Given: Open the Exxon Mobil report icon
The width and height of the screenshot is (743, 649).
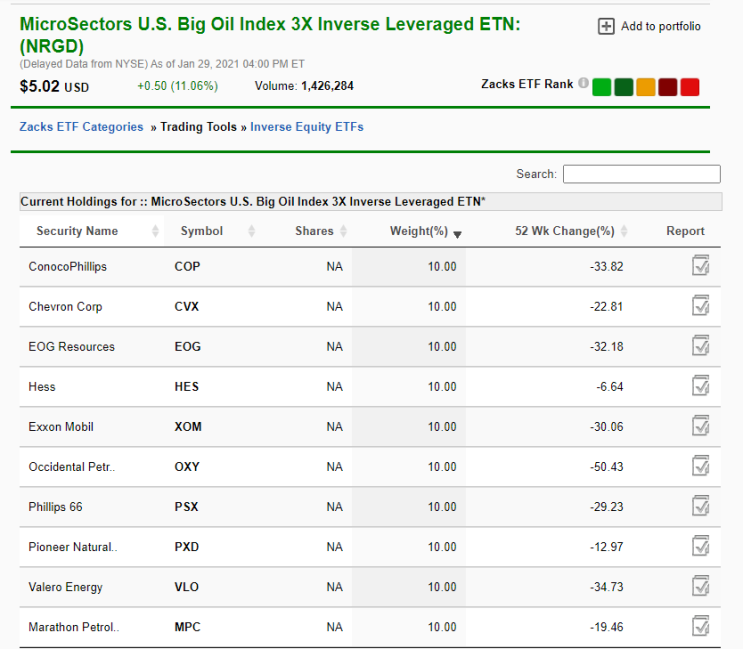Looking at the screenshot, I should (700, 426).
